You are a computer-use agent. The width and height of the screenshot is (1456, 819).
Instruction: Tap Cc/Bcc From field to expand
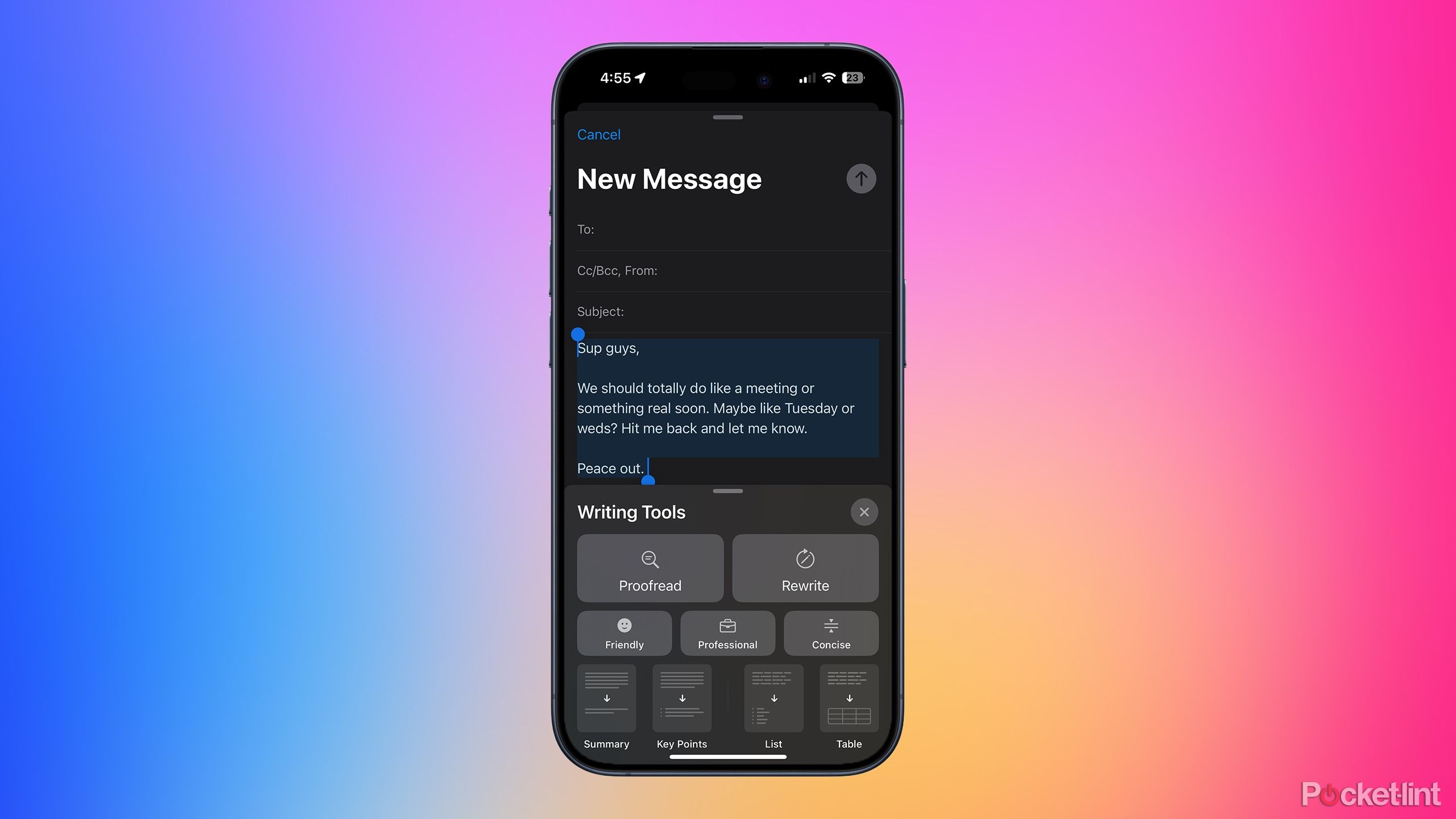click(x=728, y=270)
